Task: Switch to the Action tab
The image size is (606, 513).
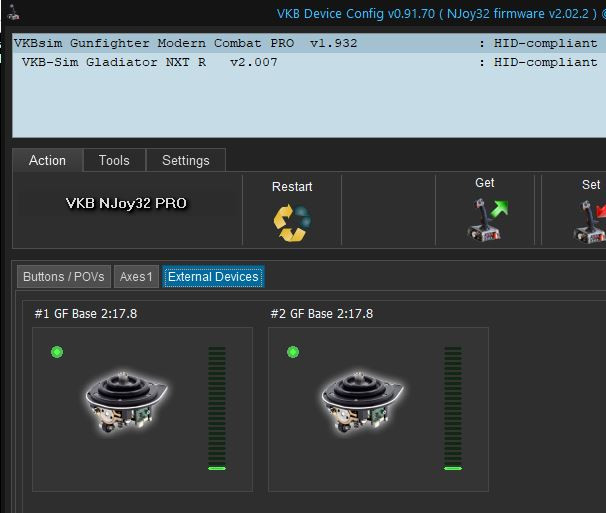Action: pyautogui.click(x=48, y=160)
